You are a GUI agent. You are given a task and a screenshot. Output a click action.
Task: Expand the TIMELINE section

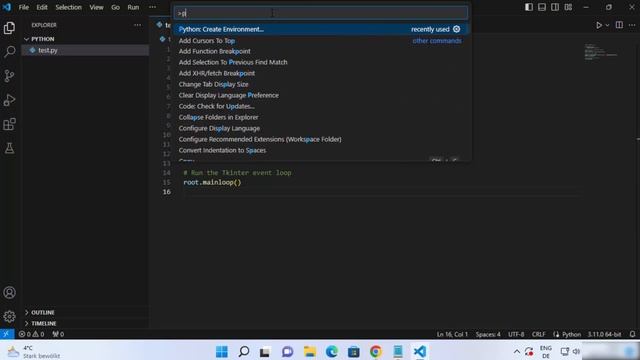pos(85,324)
